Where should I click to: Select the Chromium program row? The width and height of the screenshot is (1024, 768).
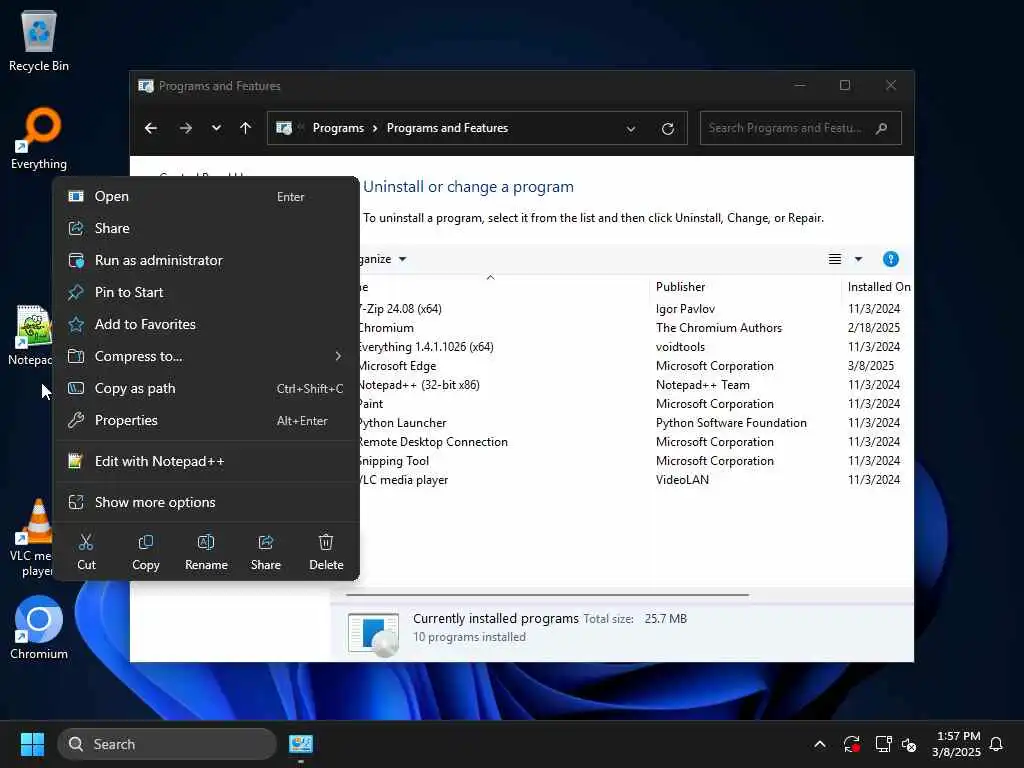(x=635, y=328)
